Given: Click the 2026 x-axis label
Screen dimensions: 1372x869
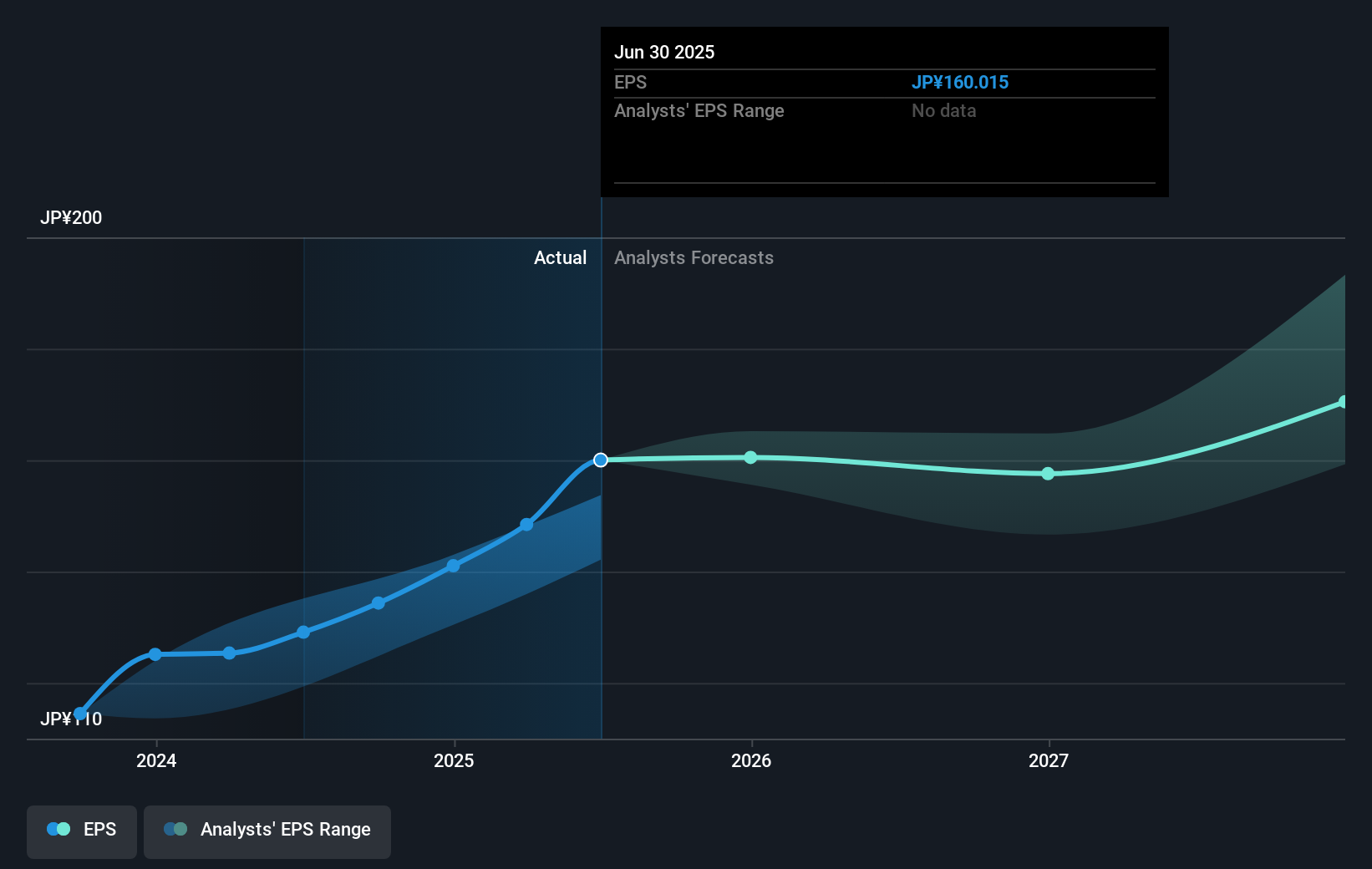Looking at the screenshot, I should coord(751,760).
